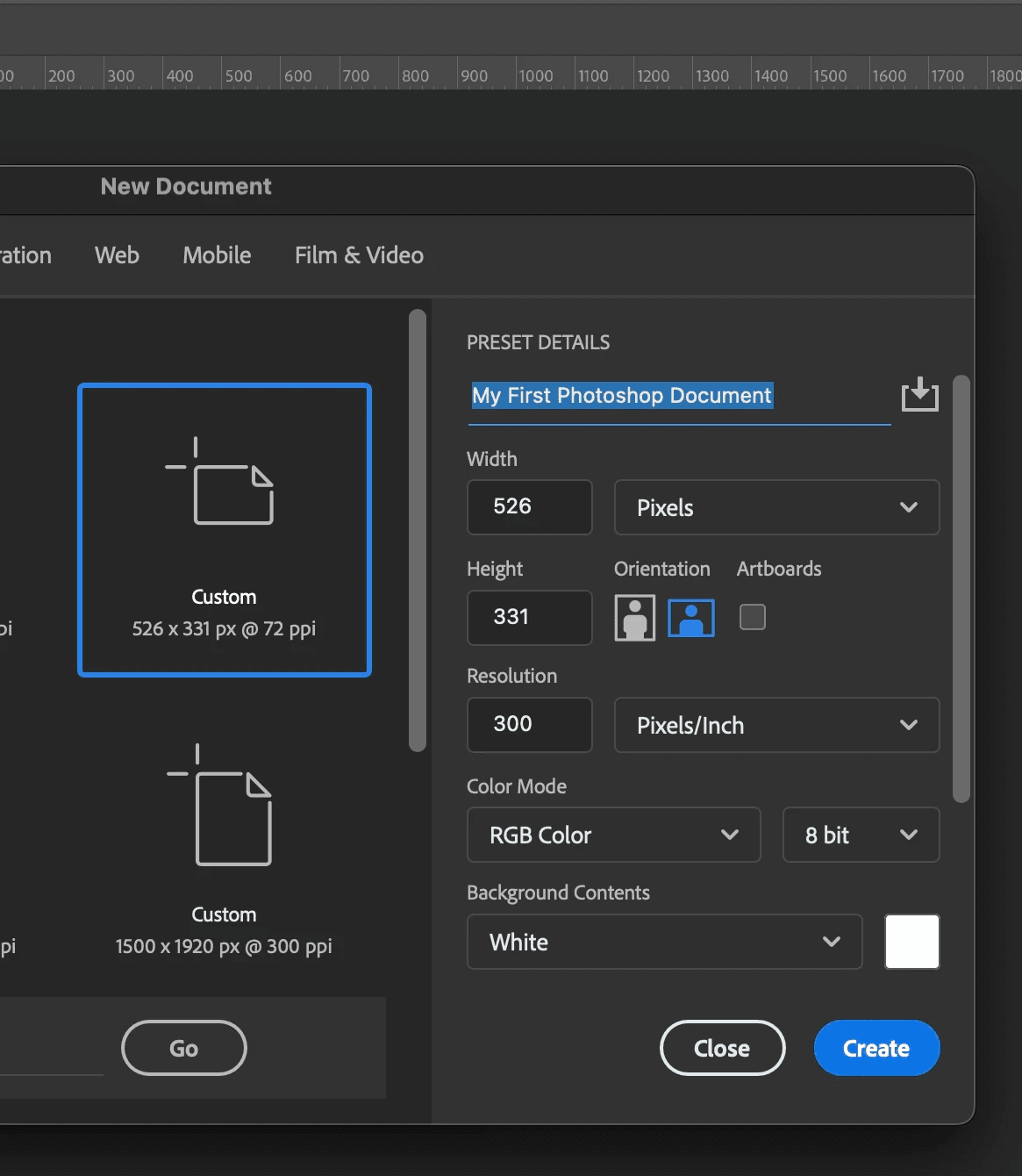
Task: Open the 8 bit depth dropdown
Action: (861, 835)
